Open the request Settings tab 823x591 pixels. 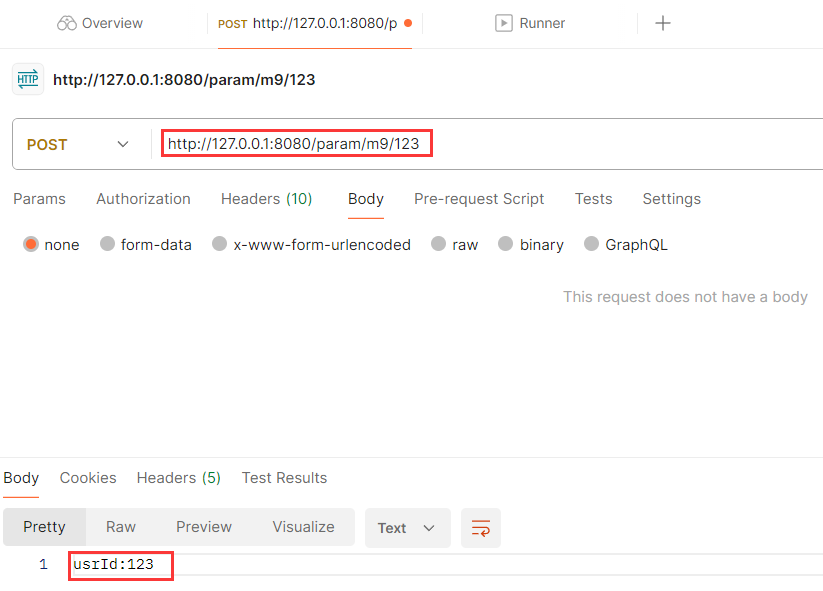click(671, 199)
